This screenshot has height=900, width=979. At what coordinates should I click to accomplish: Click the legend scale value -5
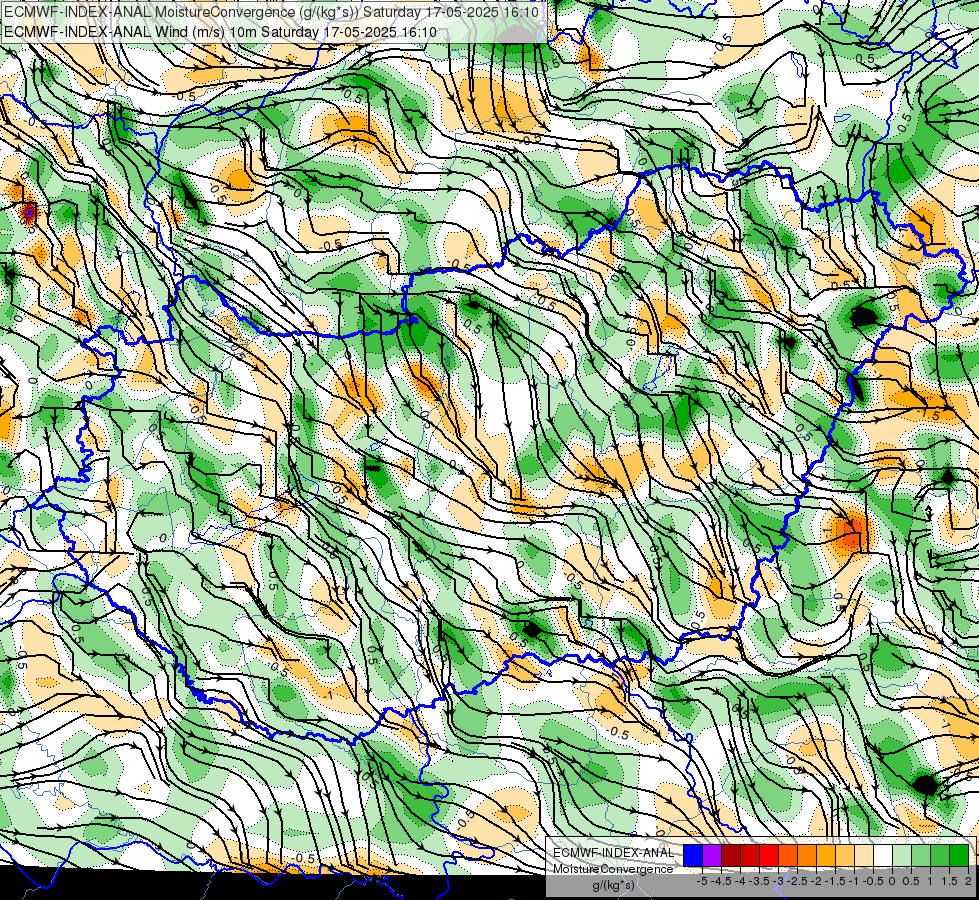(x=702, y=881)
